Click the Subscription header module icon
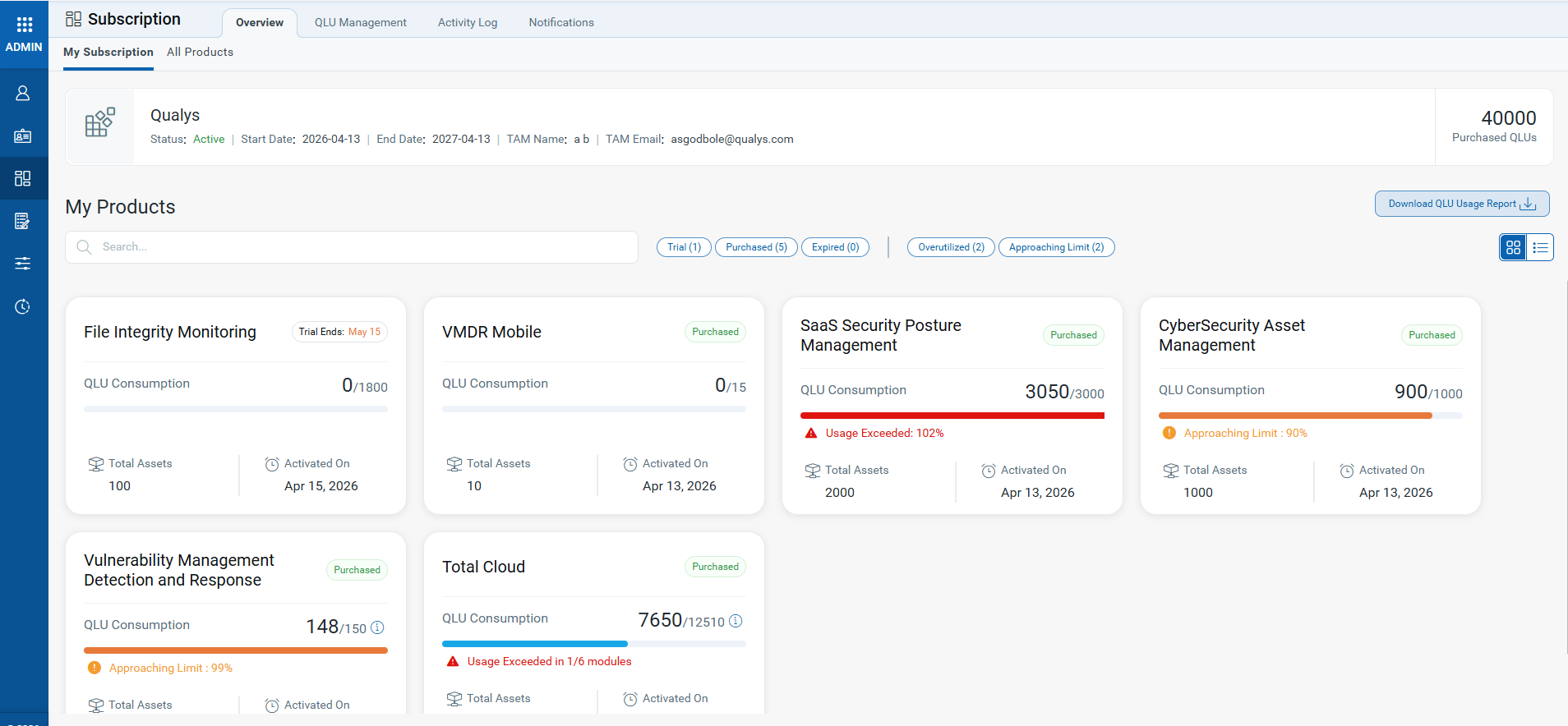 [x=74, y=19]
